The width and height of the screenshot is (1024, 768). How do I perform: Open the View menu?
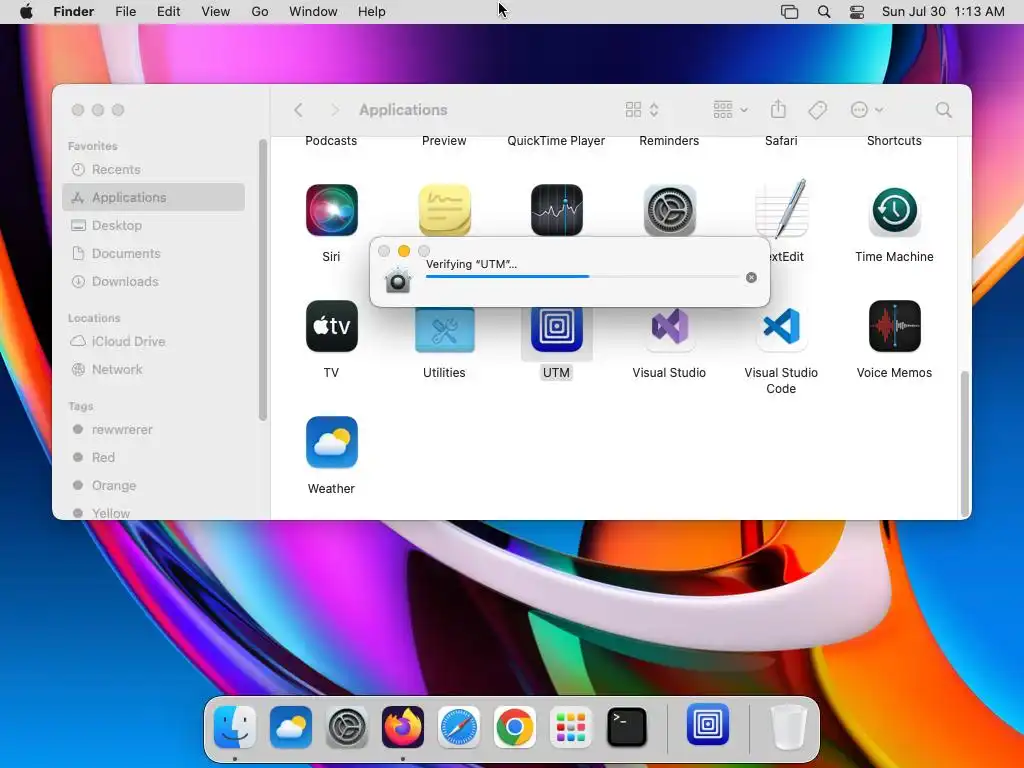click(x=216, y=12)
